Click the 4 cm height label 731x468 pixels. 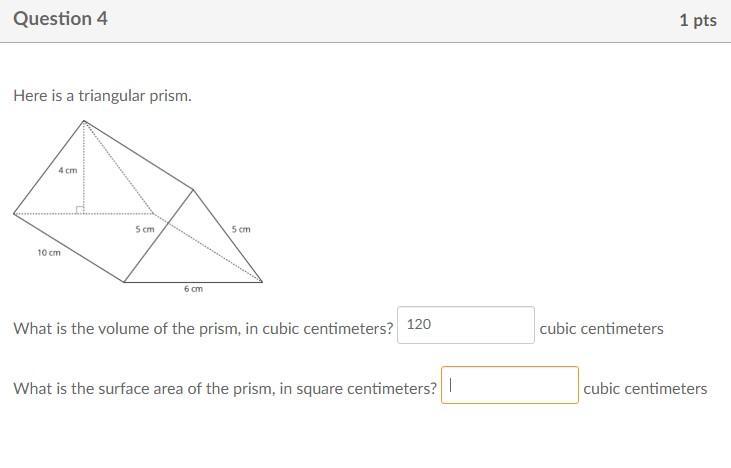click(x=68, y=171)
